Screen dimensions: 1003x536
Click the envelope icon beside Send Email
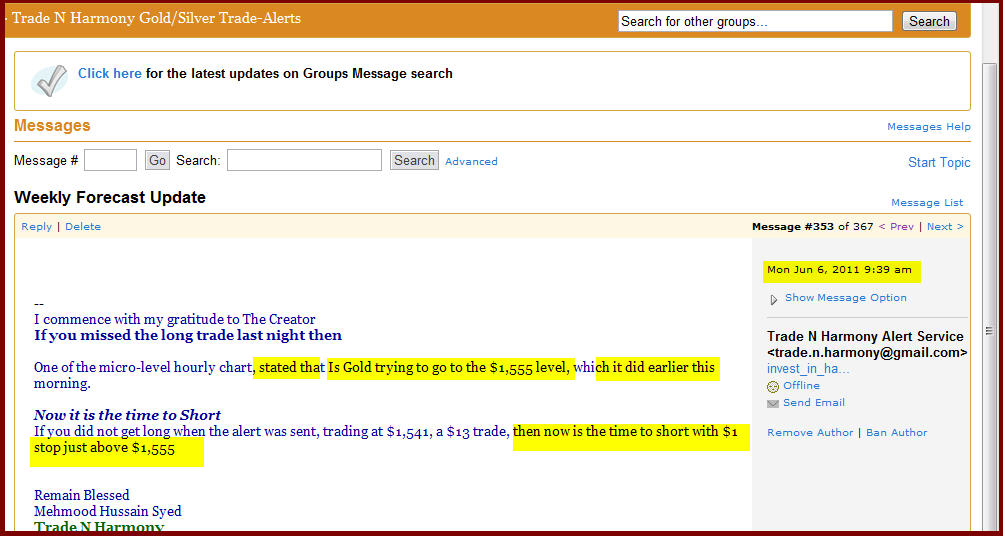point(773,404)
